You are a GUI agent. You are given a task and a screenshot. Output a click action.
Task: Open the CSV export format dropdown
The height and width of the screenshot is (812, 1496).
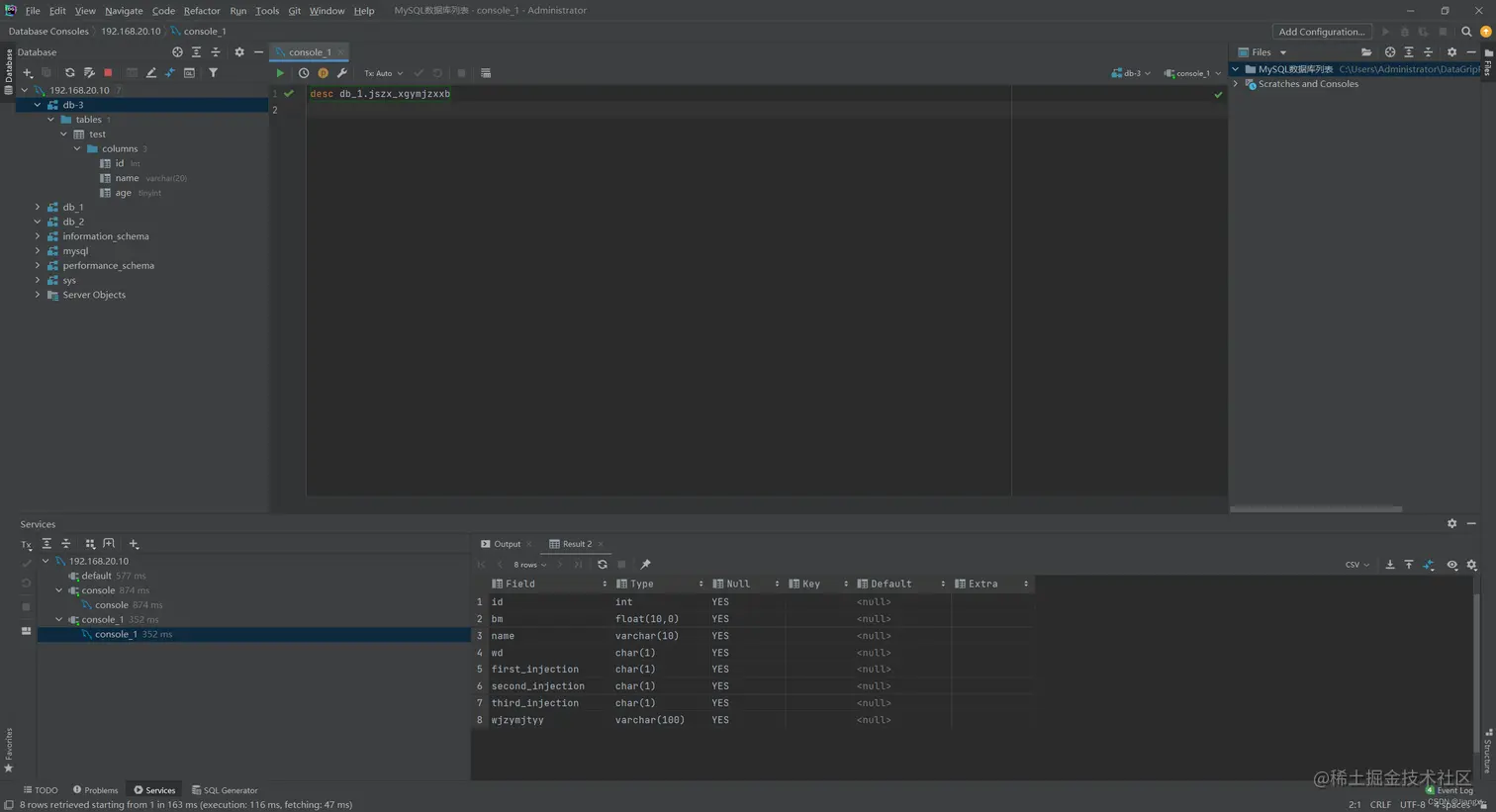click(x=1356, y=565)
